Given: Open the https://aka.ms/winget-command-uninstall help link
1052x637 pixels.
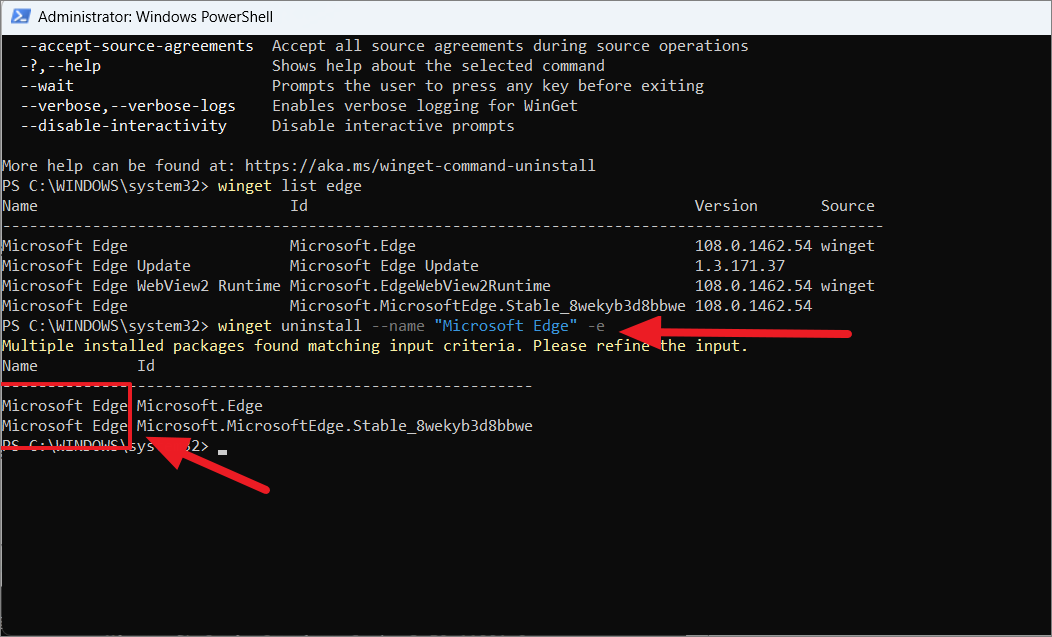Looking at the screenshot, I should click(420, 166).
